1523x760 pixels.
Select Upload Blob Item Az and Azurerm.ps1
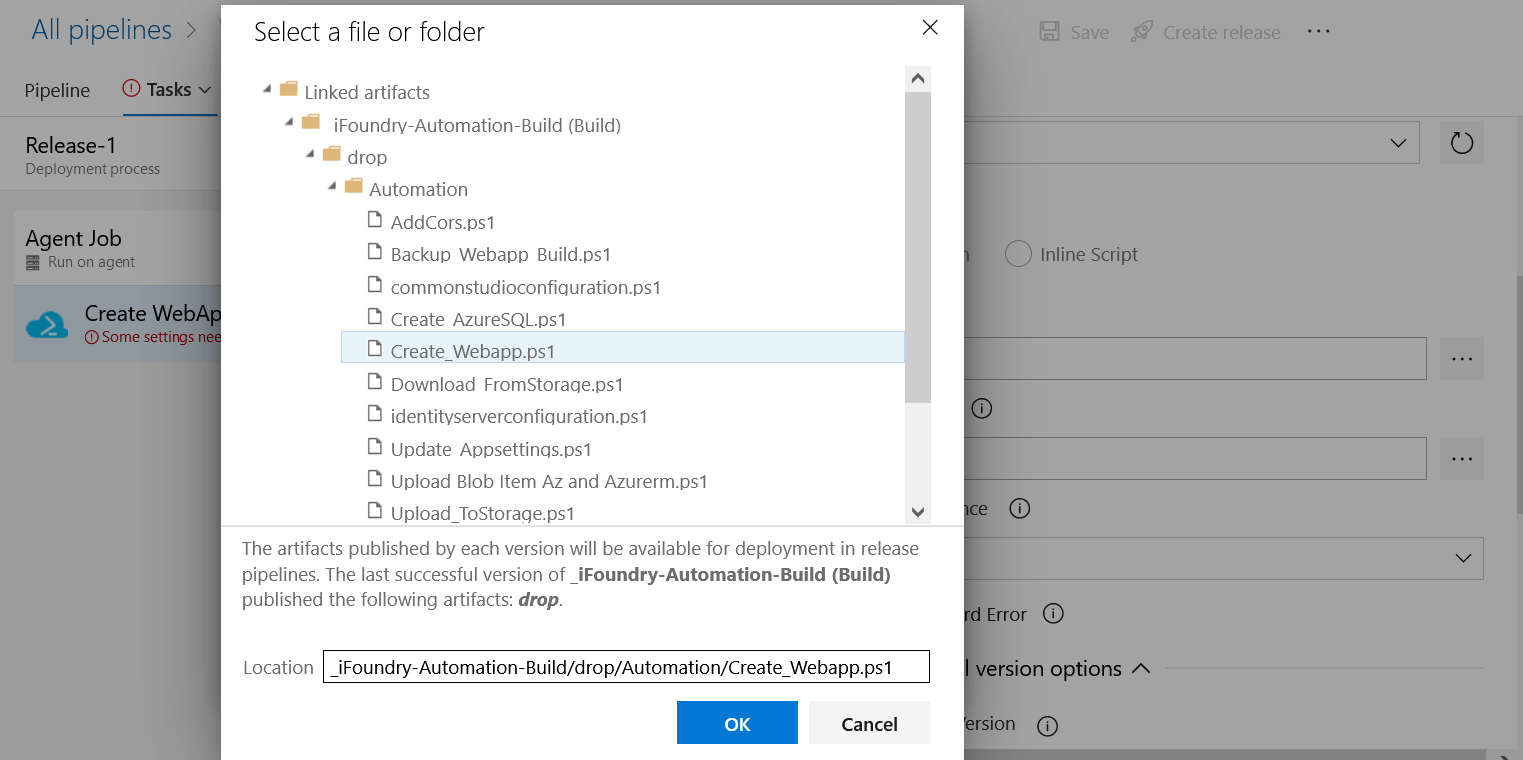pos(549,481)
